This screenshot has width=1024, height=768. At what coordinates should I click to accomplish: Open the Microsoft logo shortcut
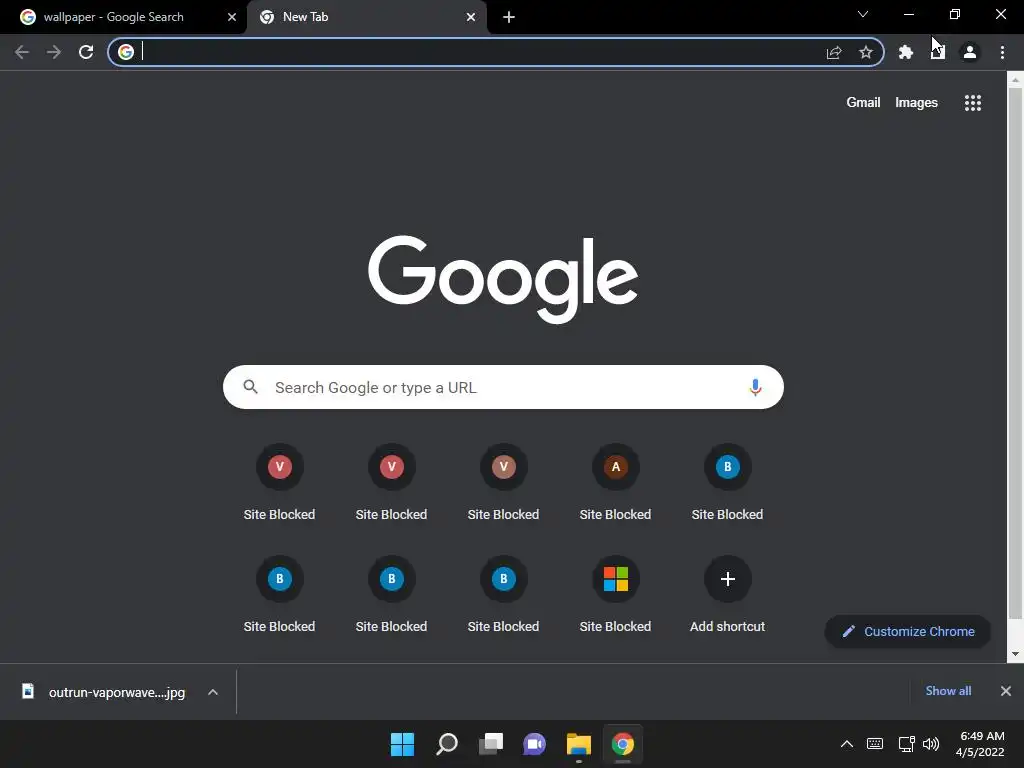[615, 579]
